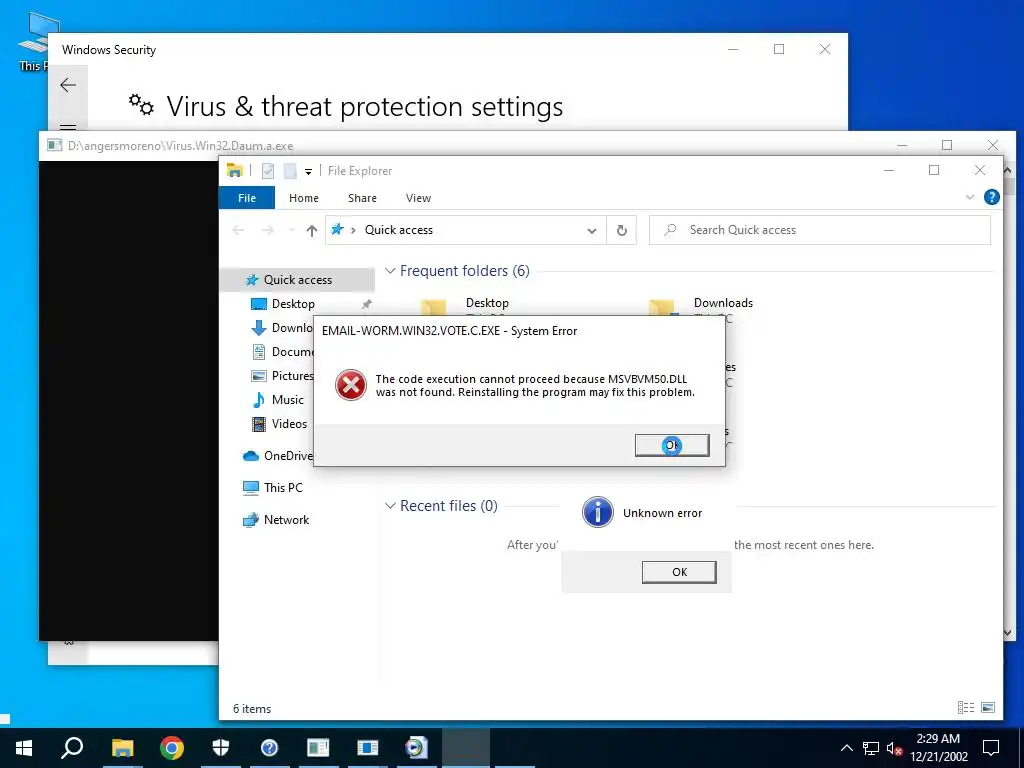Collapse the Recent files section
The width and height of the screenshot is (1024, 768).
click(390, 505)
